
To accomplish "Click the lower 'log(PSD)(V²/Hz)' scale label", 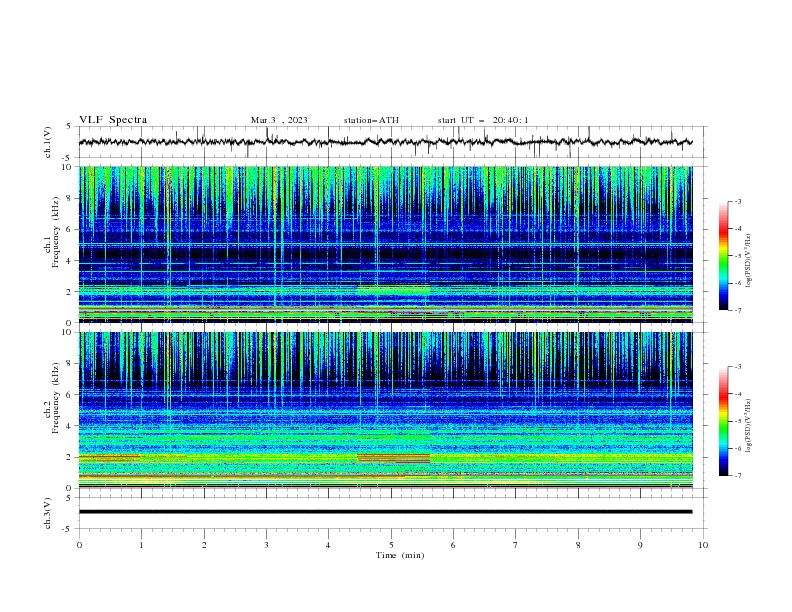I will [x=749, y=425].
